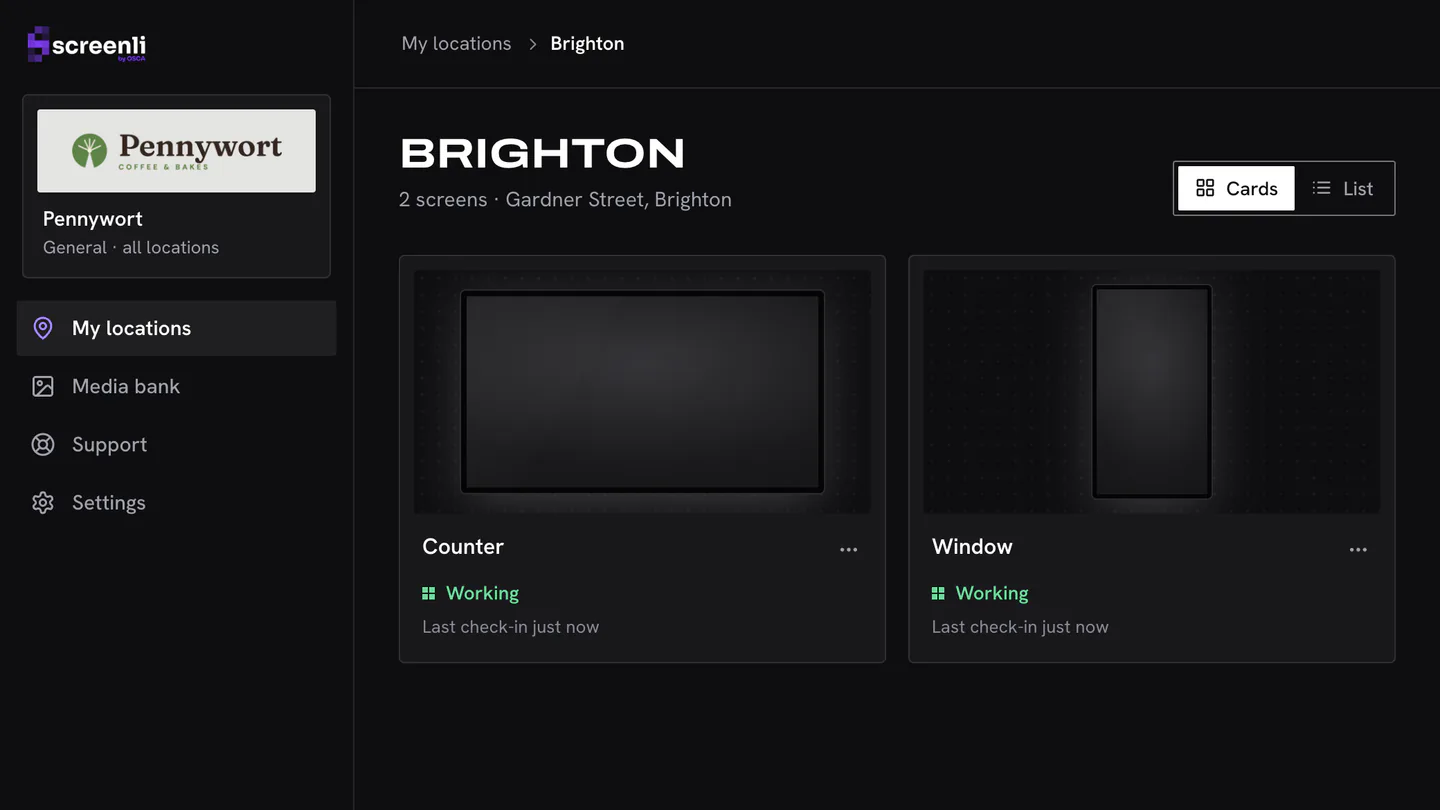Click the Settings gear icon
Screen dimensions: 1440x810
click(x=43, y=502)
